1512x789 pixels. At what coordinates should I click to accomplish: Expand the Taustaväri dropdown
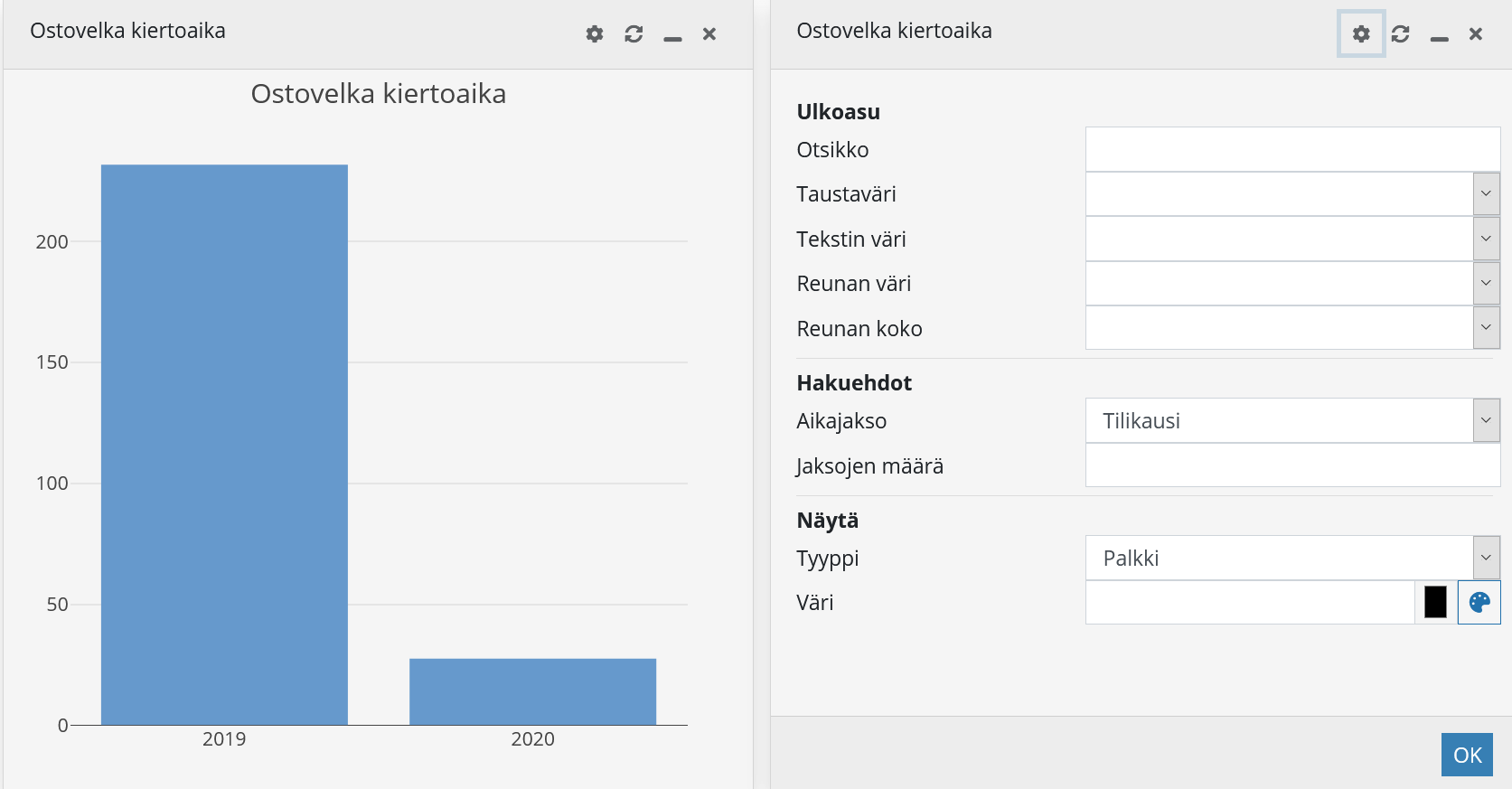[1486, 194]
